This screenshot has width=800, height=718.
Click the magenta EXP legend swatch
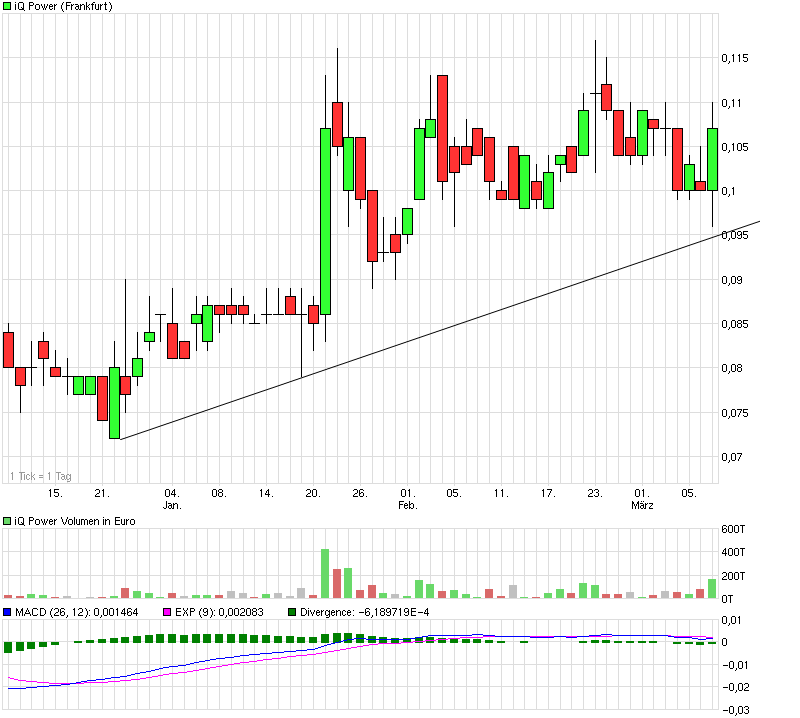(x=167, y=612)
